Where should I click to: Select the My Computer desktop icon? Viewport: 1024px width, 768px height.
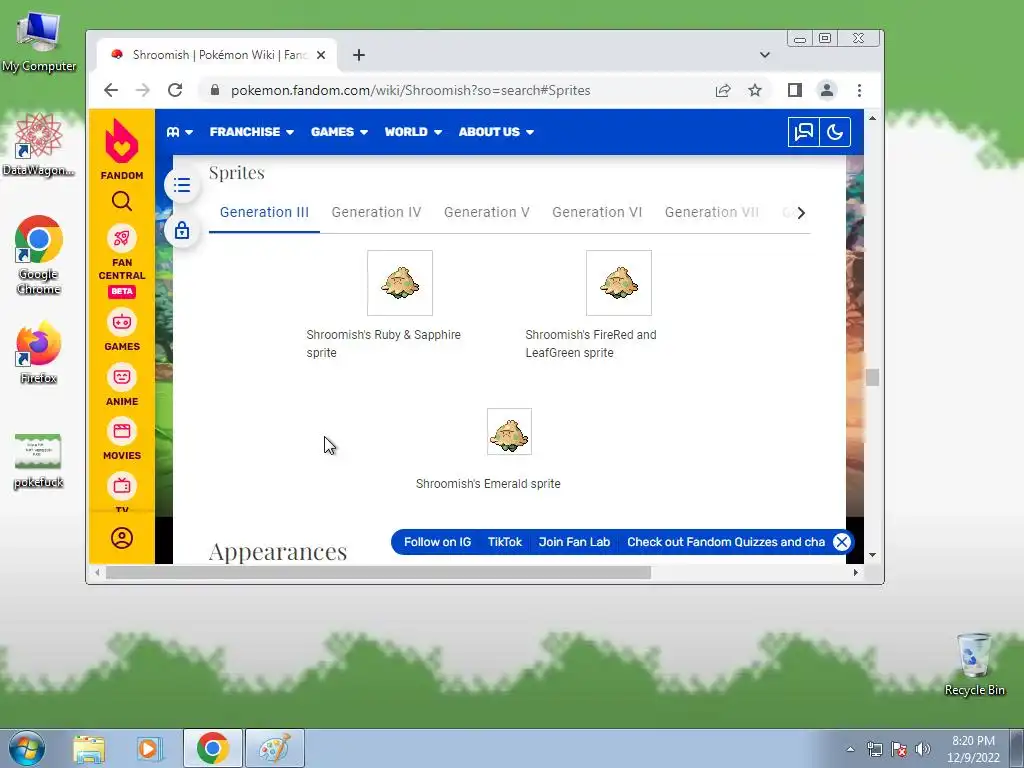[39, 42]
